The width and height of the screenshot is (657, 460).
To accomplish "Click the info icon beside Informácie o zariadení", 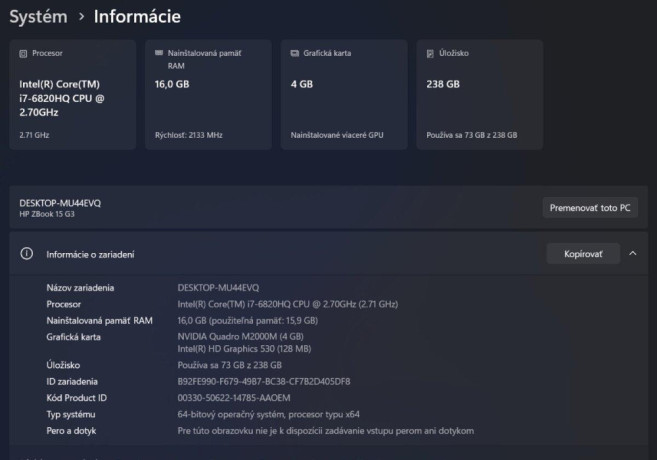I will (26, 253).
